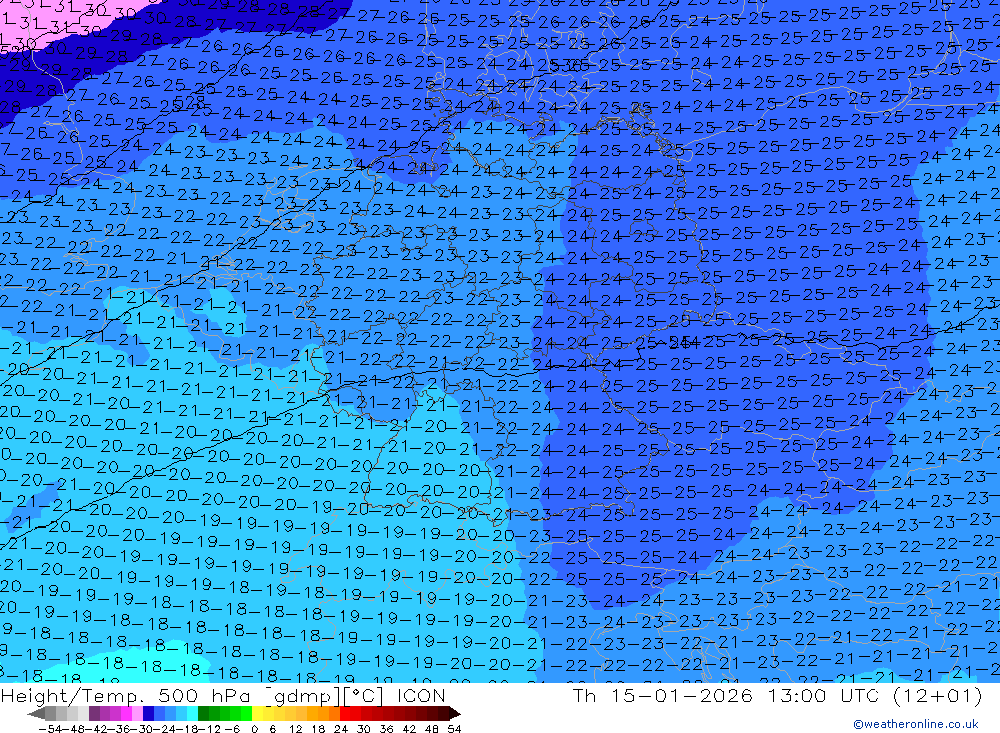Image resolution: width=1000 pixels, height=733 pixels.
Task: Click the dark right arrow of color legend
Action: click(x=455, y=714)
